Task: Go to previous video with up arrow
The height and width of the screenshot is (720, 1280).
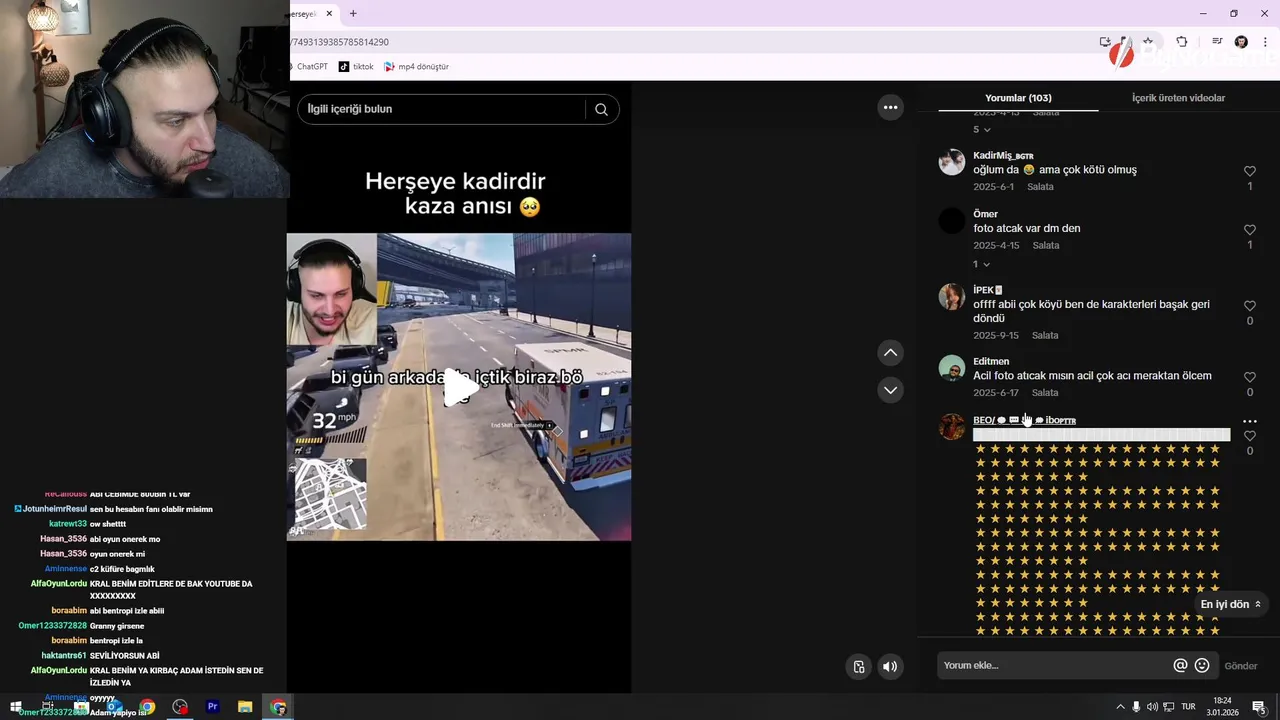Action: coord(890,352)
